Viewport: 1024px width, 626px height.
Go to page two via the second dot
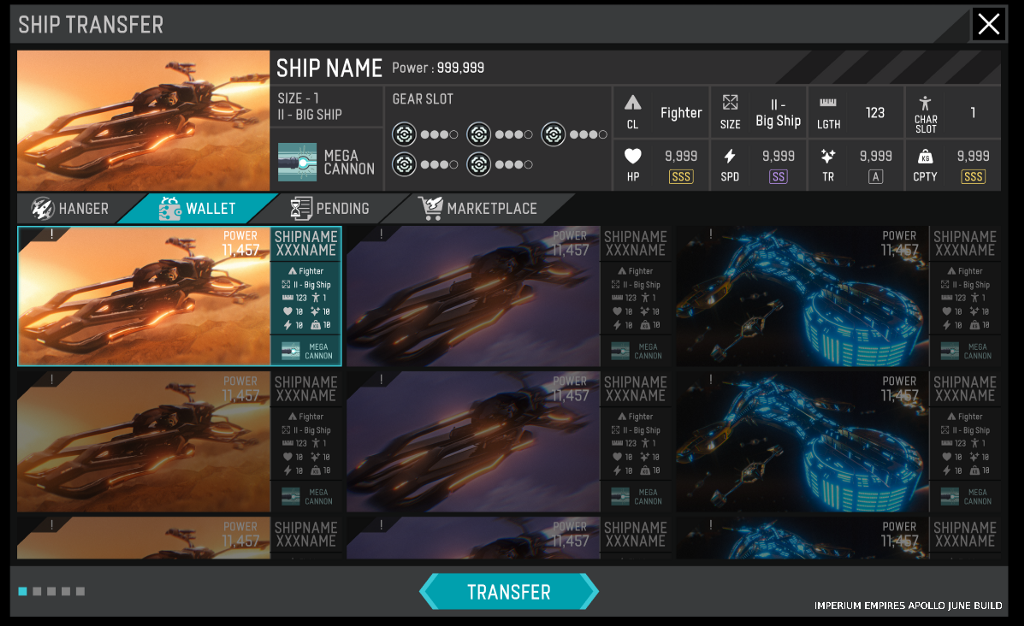[x=37, y=591]
